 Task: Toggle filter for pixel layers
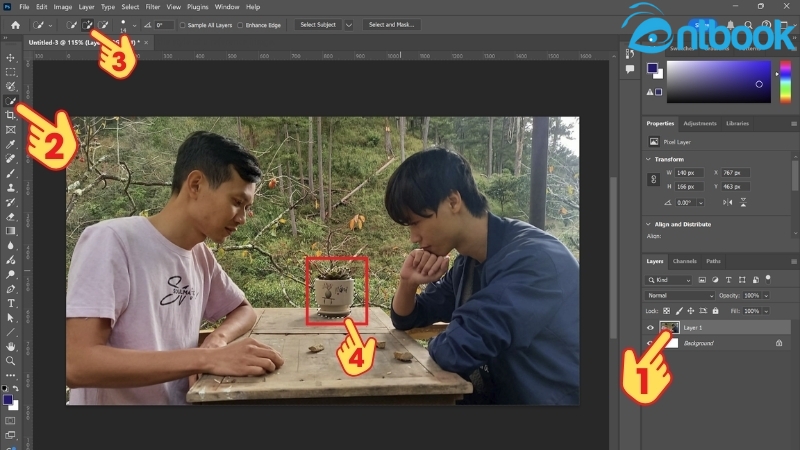click(702, 280)
